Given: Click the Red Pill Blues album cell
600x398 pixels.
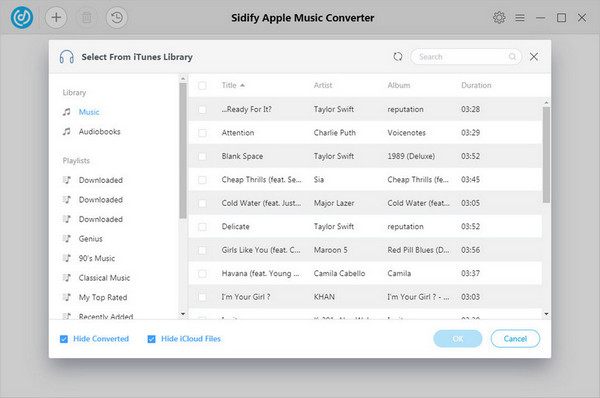Looking at the screenshot, I should (x=418, y=250).
